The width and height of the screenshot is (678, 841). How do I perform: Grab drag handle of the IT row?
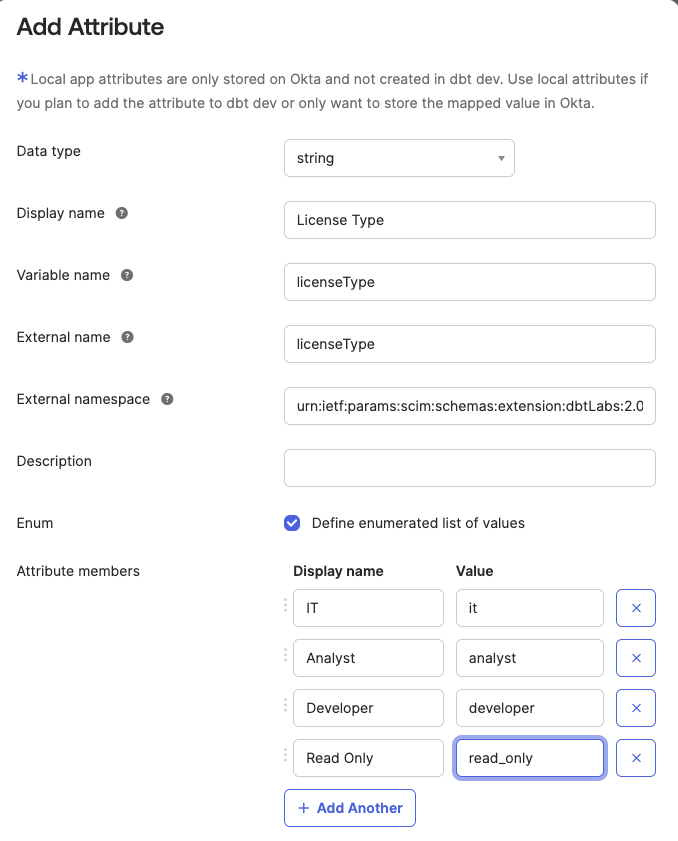pyautogui.click(x=285, y=606)
